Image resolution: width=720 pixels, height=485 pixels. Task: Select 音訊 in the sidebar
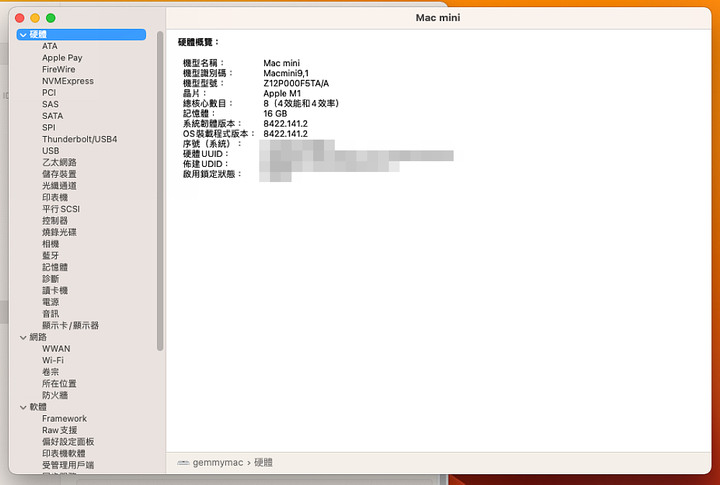51,314
